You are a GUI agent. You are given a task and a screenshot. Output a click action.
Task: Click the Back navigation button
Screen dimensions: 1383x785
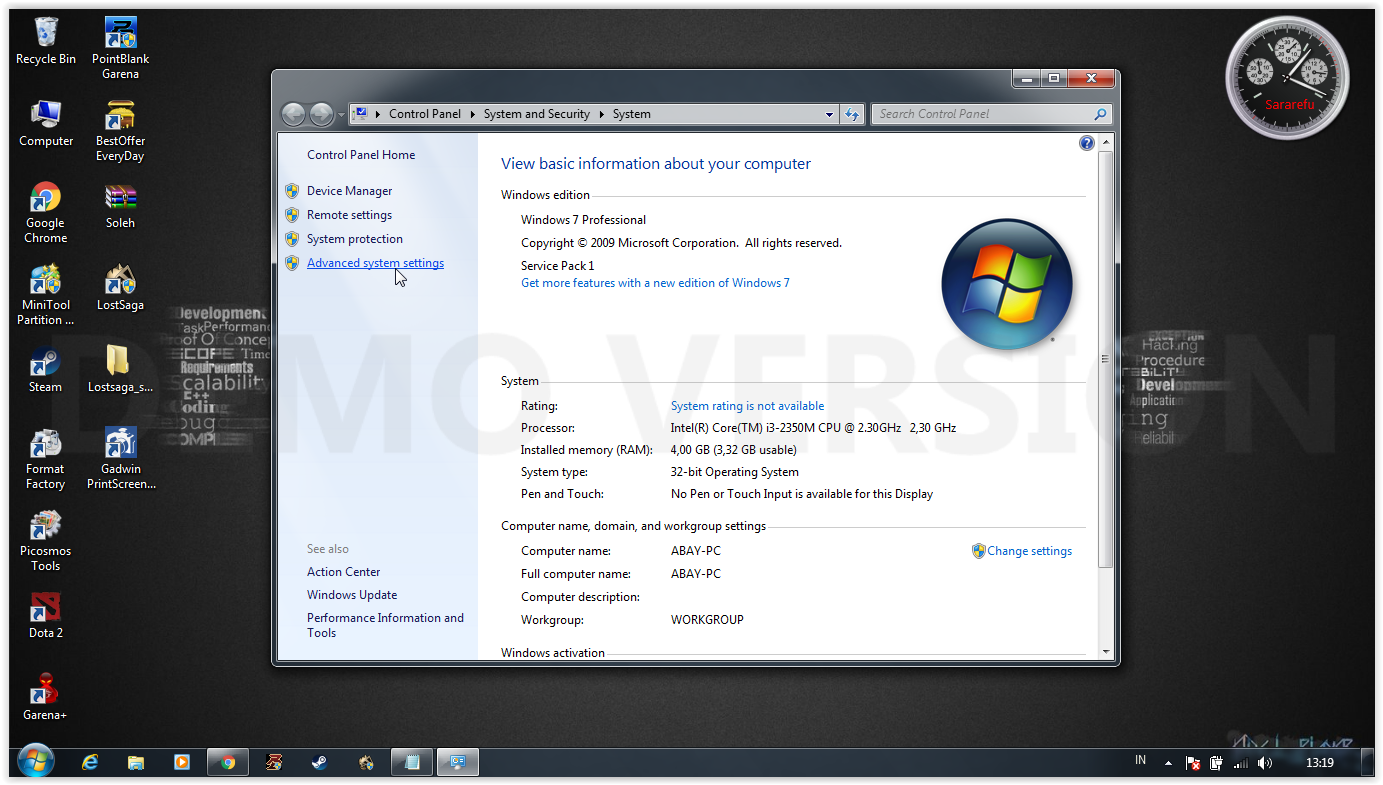click(293, 114)
